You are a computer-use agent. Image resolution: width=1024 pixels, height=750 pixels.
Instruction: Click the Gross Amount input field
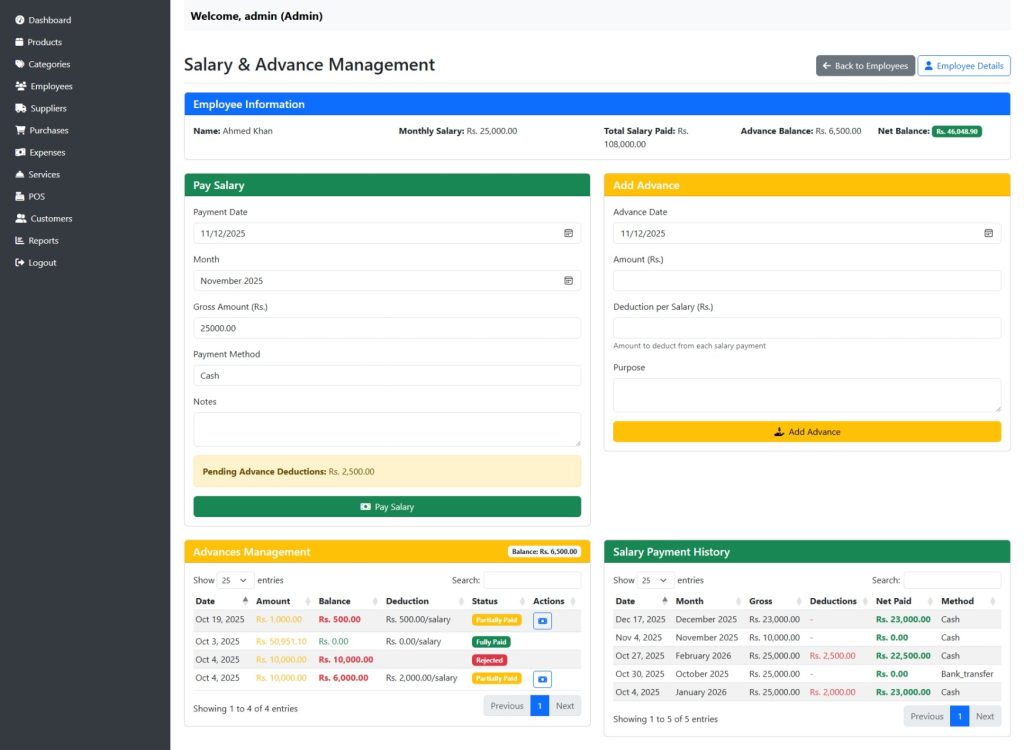[386, 328]
